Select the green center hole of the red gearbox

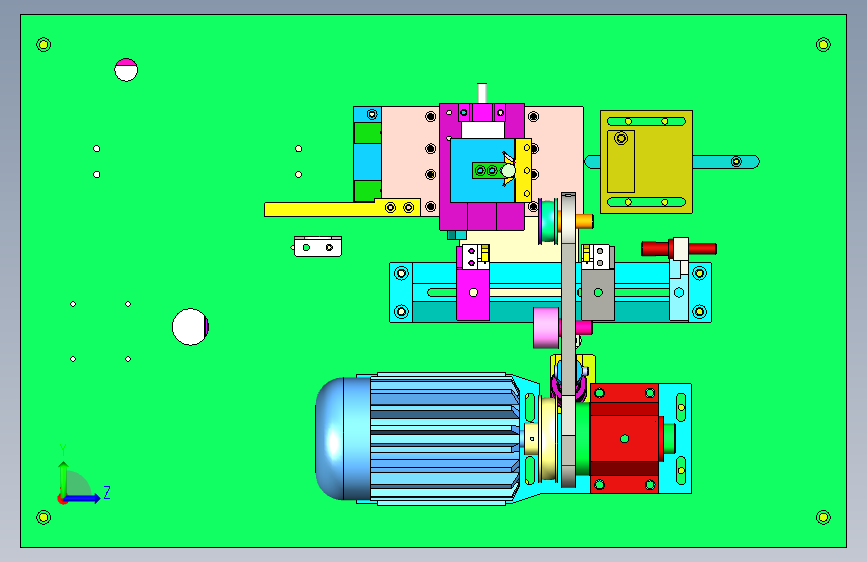[624, 439]
